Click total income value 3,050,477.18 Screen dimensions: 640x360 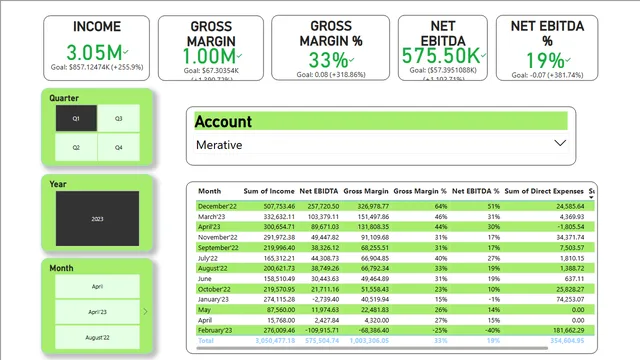(x=275, y=340)
